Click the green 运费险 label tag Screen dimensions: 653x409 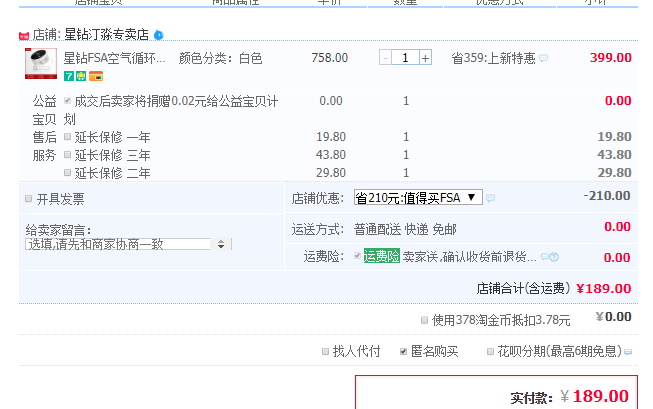(381, 256)
